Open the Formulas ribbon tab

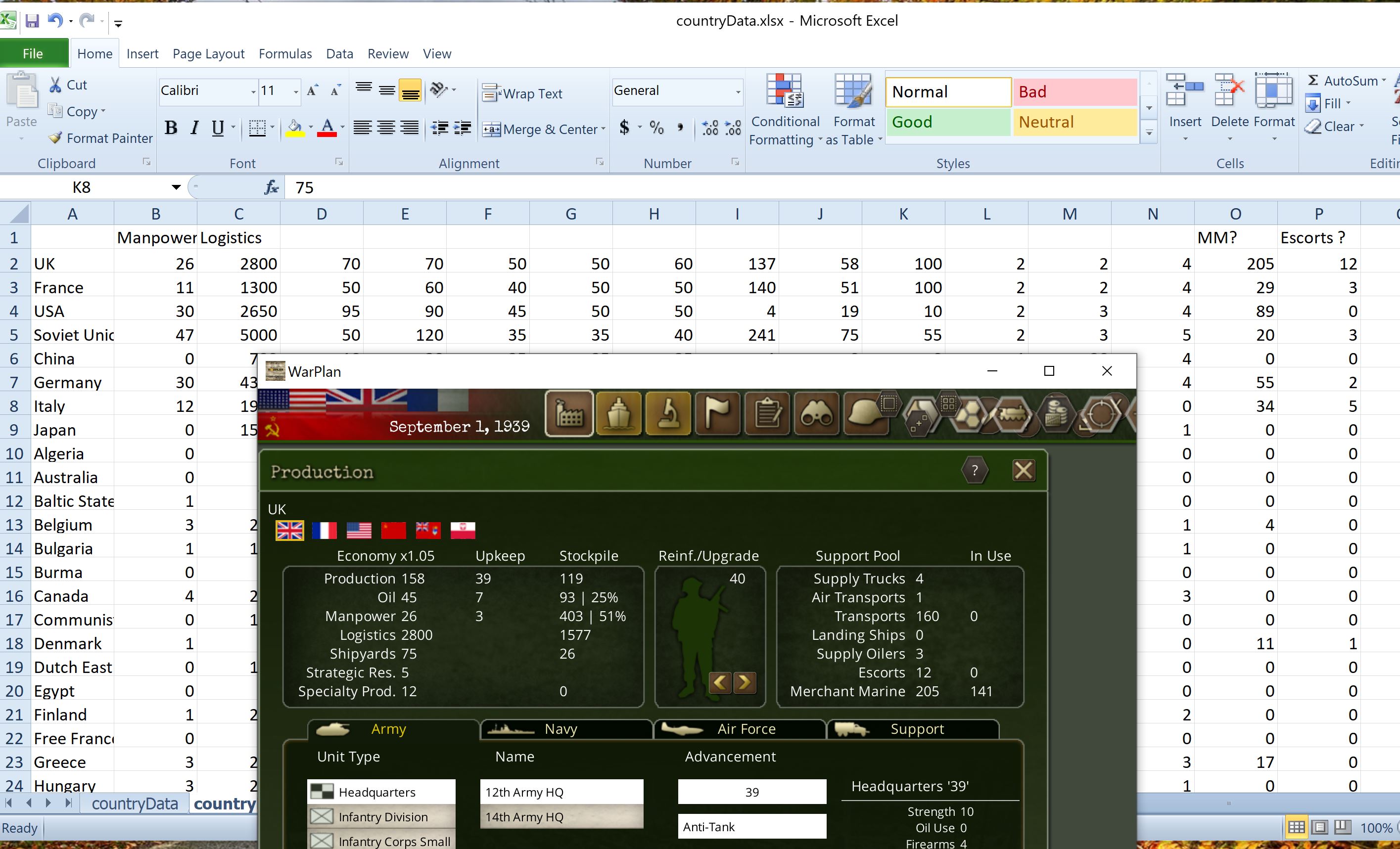pyautogui.click(x=284, y=54)
